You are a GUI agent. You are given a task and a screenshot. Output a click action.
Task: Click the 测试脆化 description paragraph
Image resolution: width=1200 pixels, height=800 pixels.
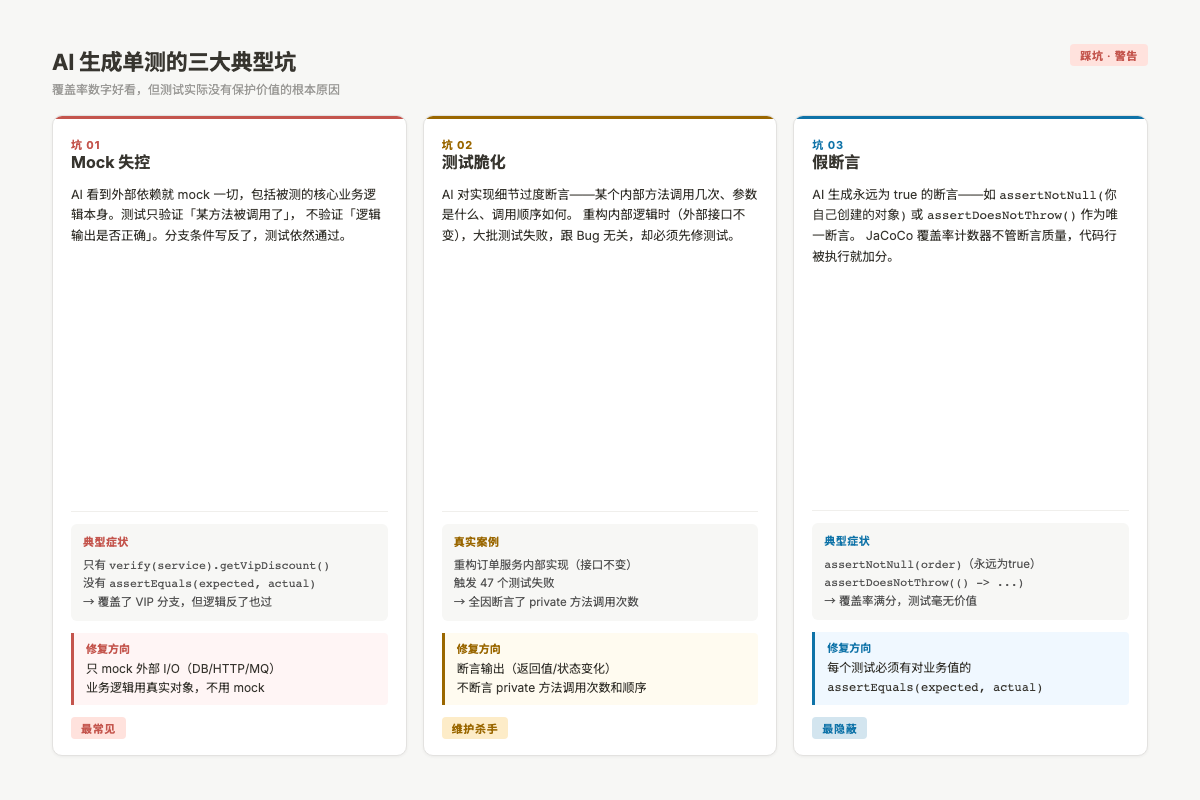(600, 215)
